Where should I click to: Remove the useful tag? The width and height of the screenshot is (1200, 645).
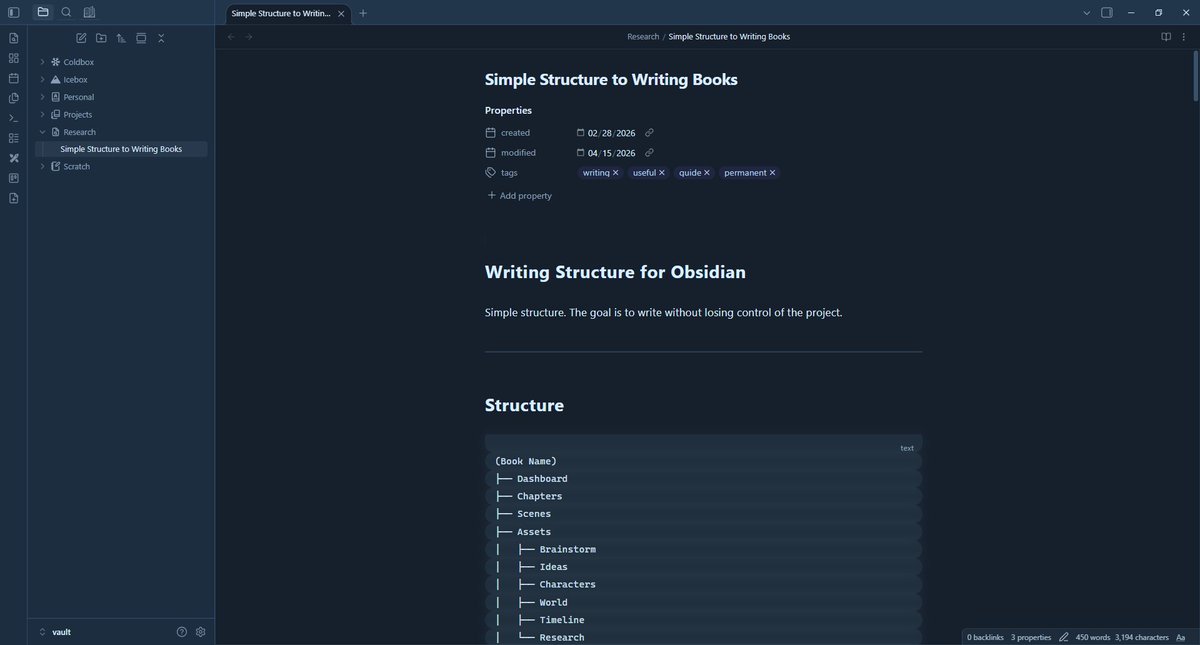pyautogui.click(x=661, y=173)
